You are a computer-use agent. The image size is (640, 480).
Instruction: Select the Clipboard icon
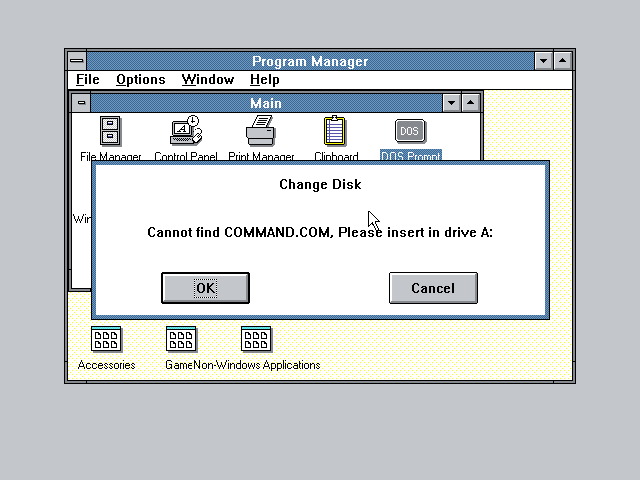click(x=335, y=131)
